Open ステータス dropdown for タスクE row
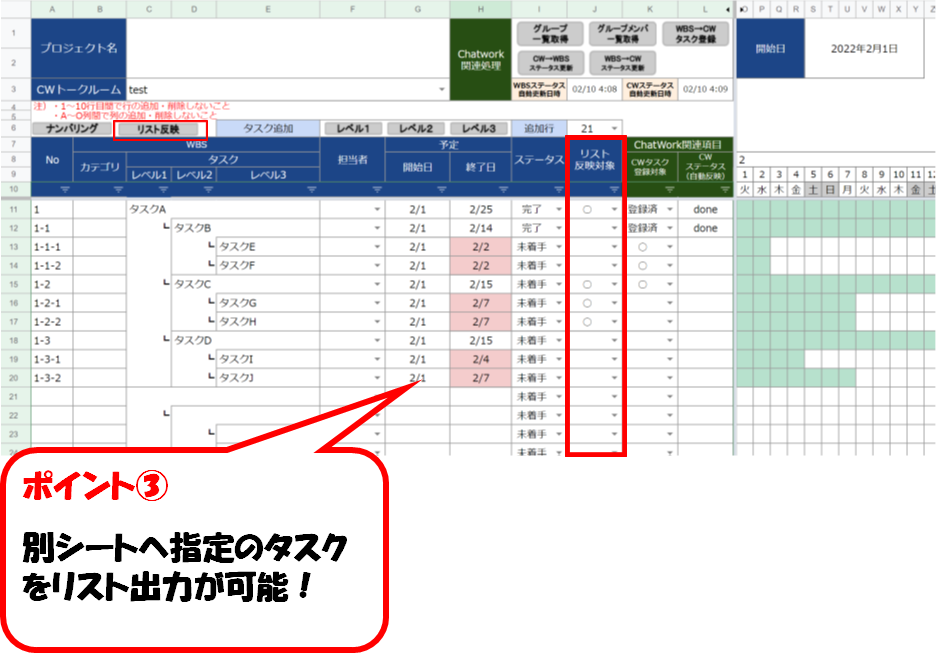The width and height of the screenshot is (939, 653). tap(559, 247)
